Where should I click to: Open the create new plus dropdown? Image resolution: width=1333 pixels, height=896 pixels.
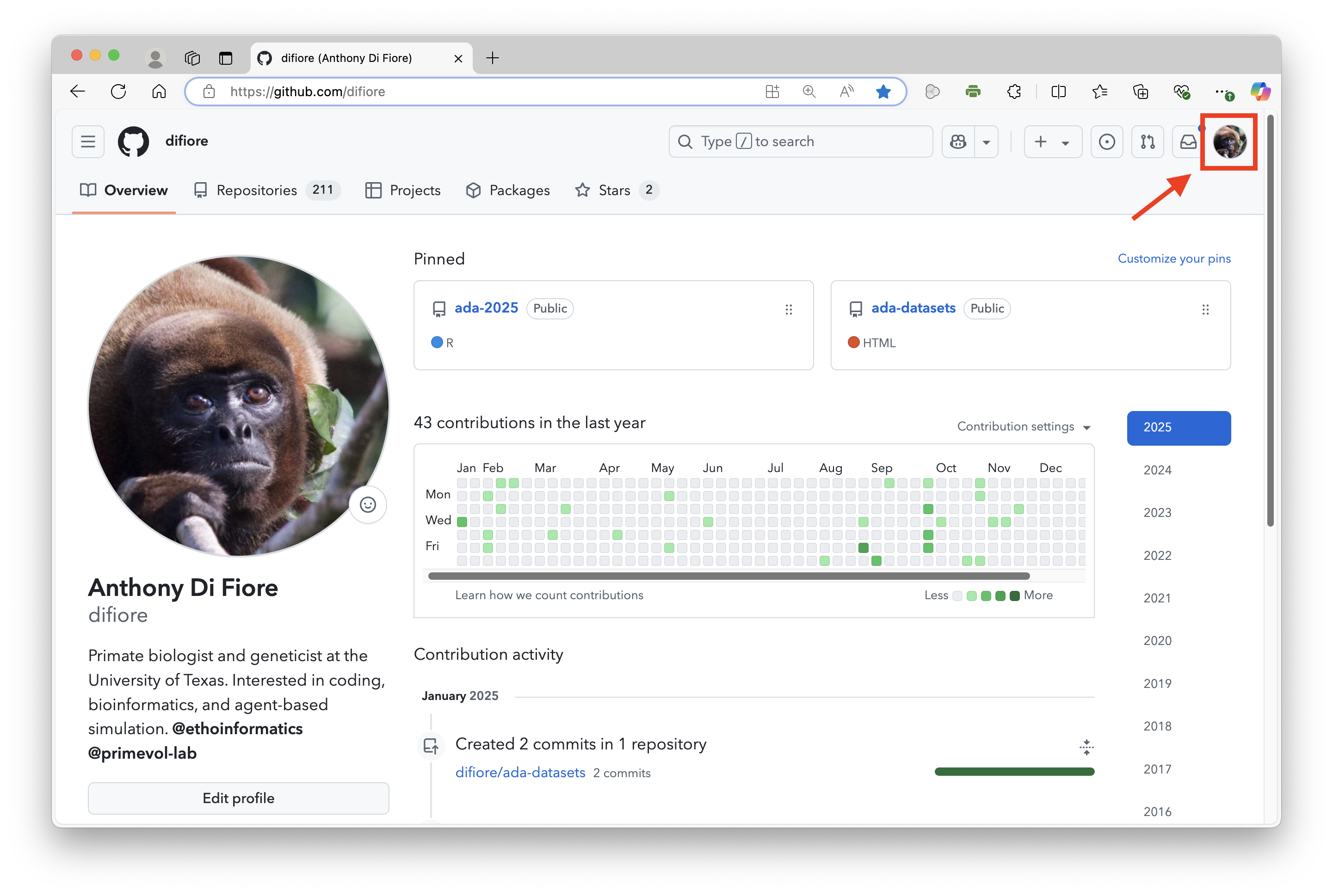coord(1052,141)
